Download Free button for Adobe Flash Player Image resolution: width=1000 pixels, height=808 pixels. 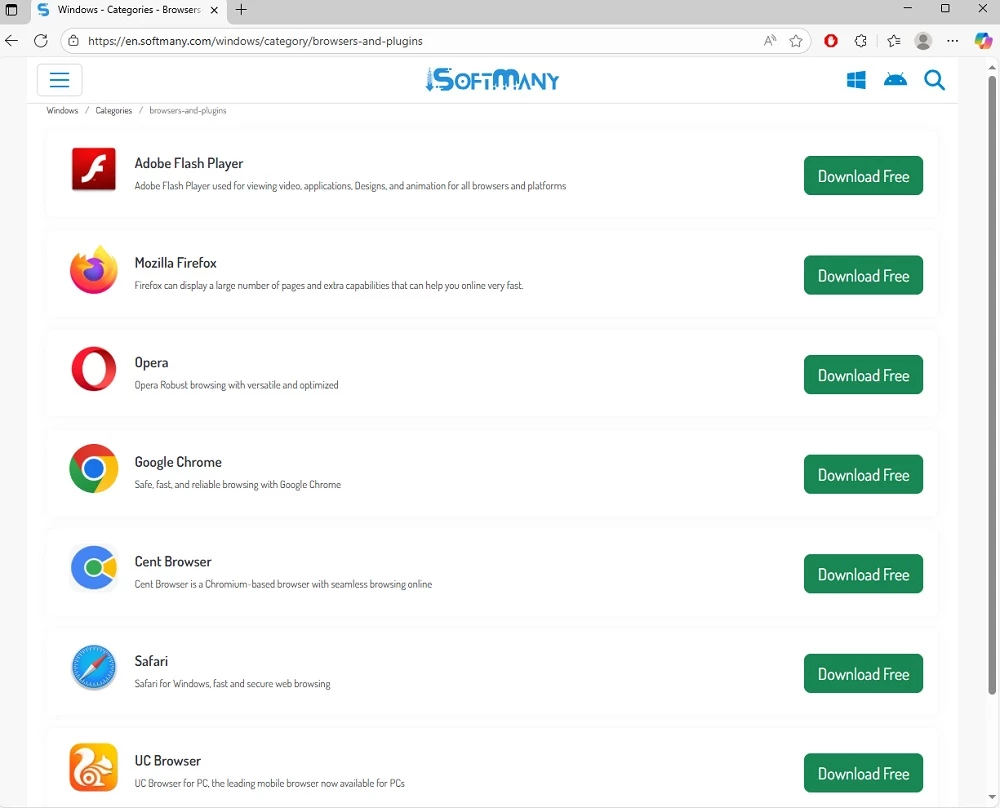(863, 176)
